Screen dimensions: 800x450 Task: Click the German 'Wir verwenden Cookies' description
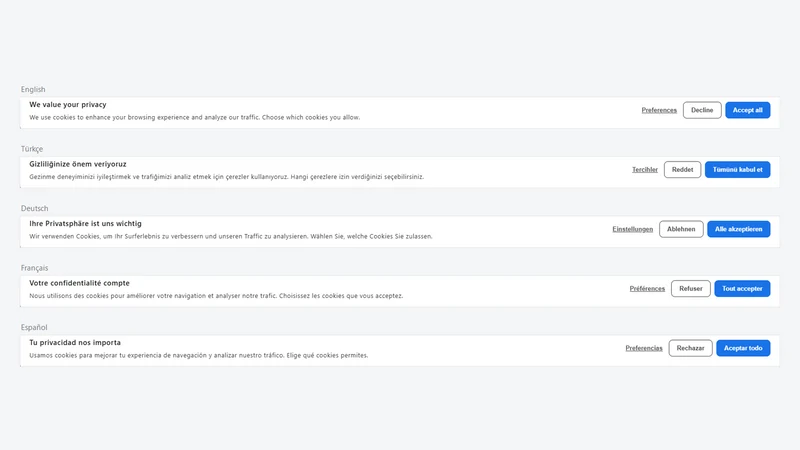tap(231, 236)
